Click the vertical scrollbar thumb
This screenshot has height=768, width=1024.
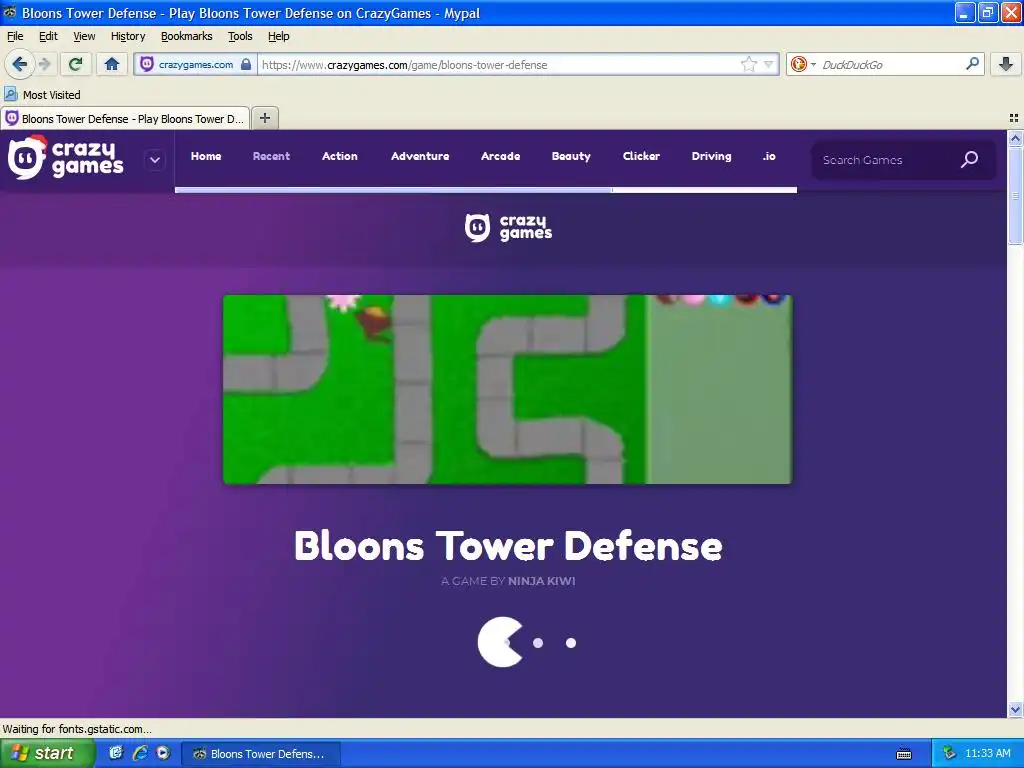pos(1015,195)
